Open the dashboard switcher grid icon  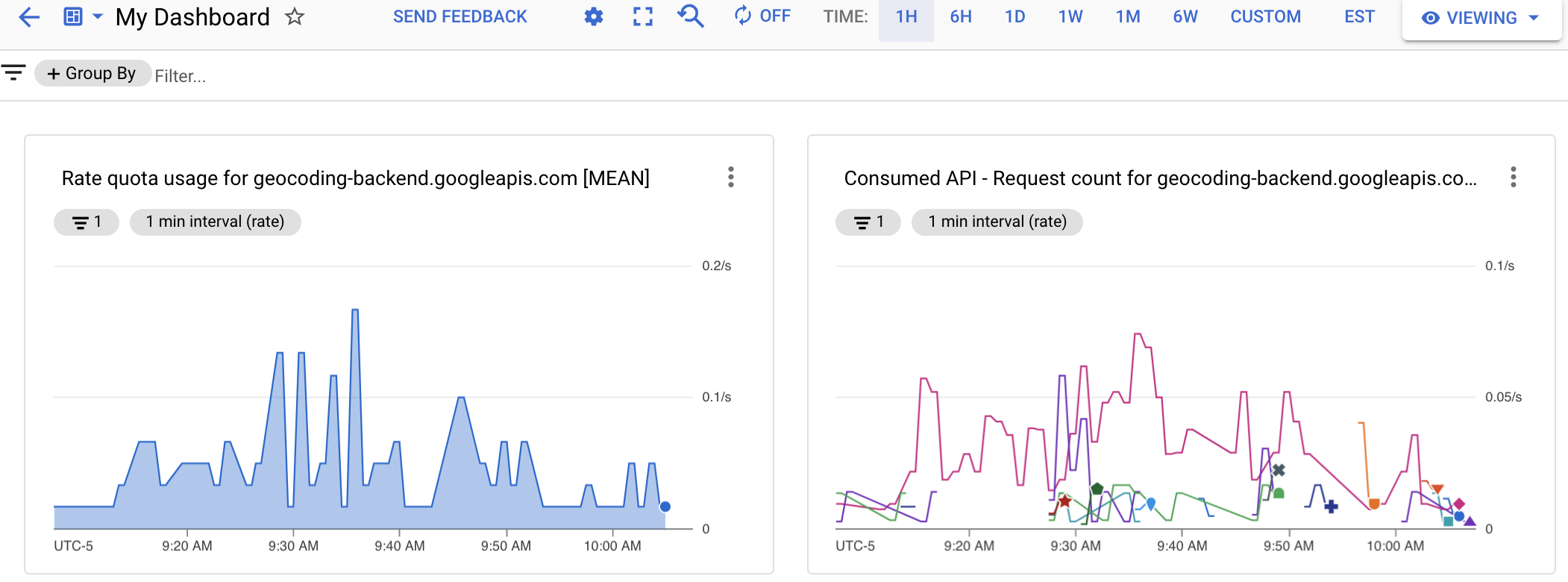click(73, 16)
